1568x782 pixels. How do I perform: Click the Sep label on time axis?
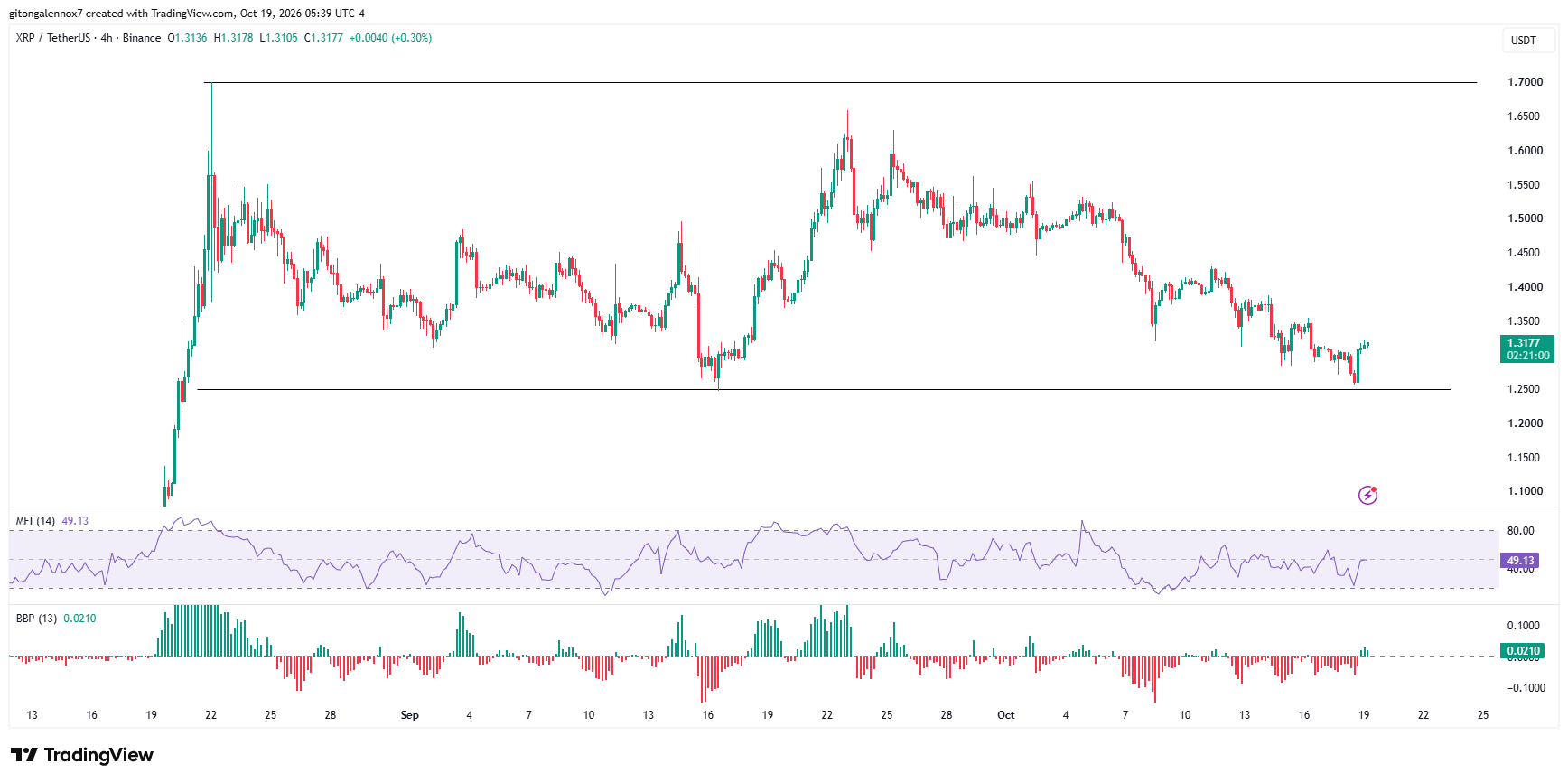[410, 715]
